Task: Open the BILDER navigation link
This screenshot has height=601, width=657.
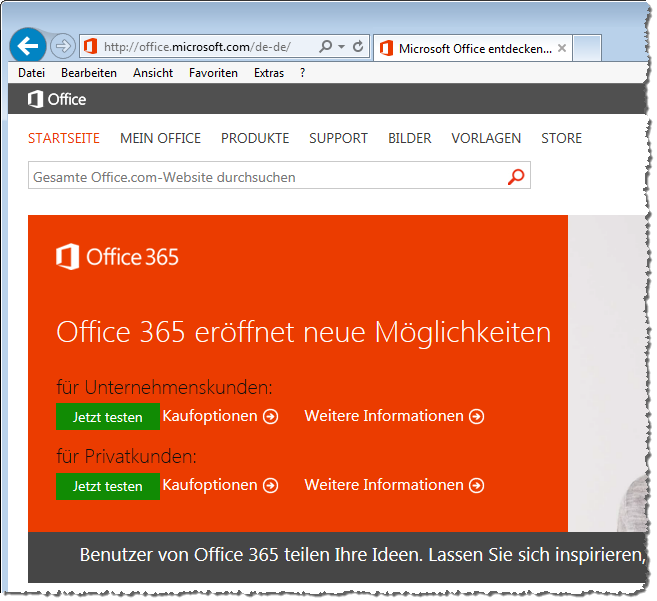Action: point(409,138)
